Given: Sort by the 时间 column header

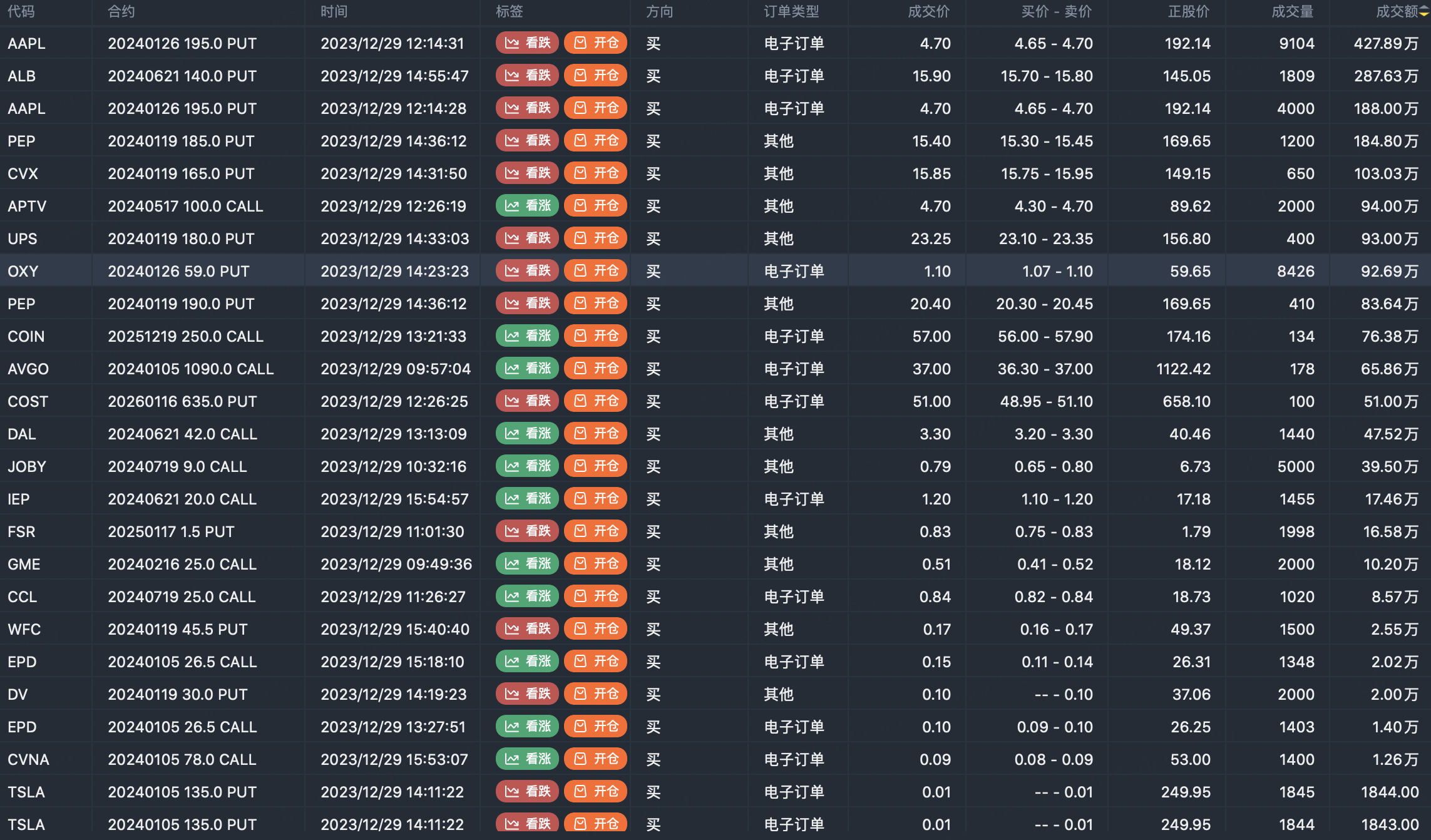Looking at the screenshot, I should [334, 12].
